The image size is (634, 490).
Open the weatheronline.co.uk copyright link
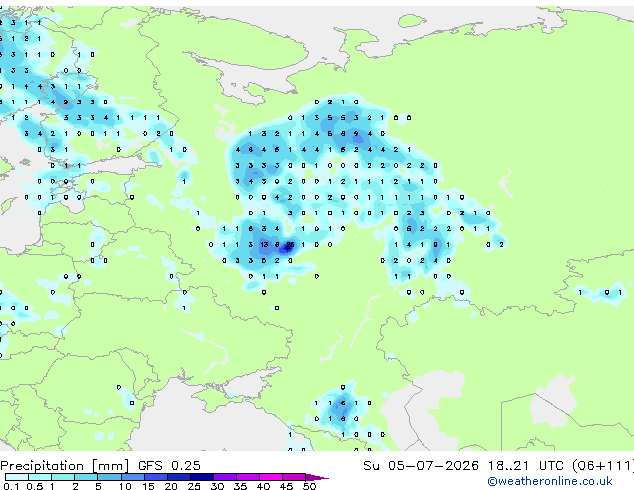pyautogui.click(x=550, y=481)
